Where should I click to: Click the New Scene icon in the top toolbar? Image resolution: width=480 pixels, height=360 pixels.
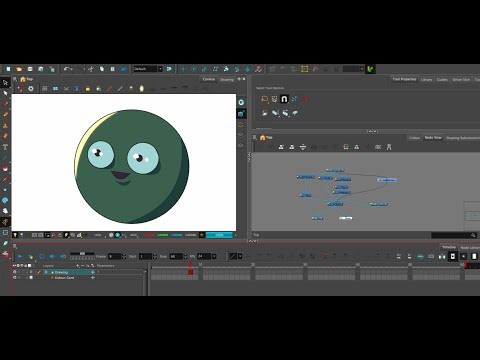[x=8, y=69]
